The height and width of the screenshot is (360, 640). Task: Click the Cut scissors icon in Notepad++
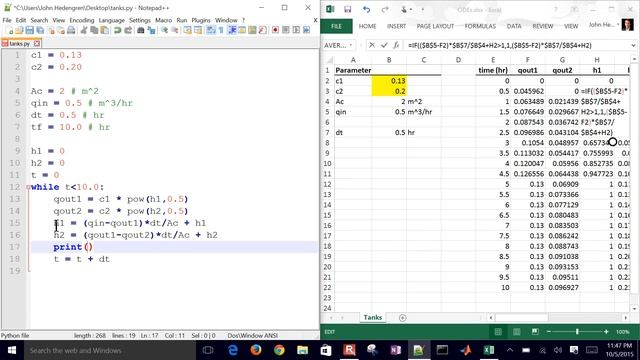pos(84,30)
